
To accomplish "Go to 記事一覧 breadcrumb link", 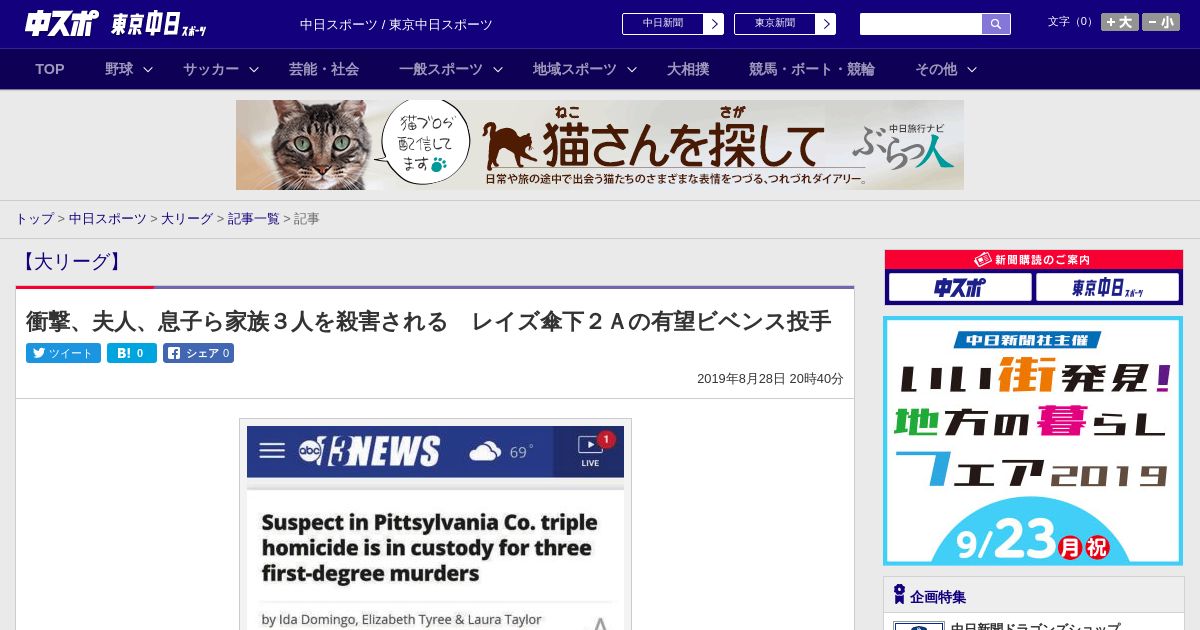I will [x=253, y=219].
